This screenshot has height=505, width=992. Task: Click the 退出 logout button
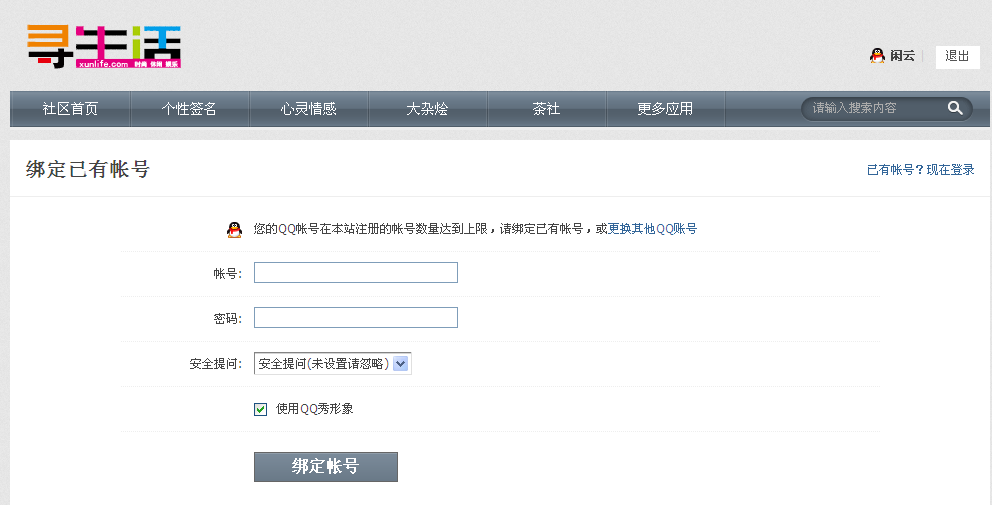pos(957,56)
